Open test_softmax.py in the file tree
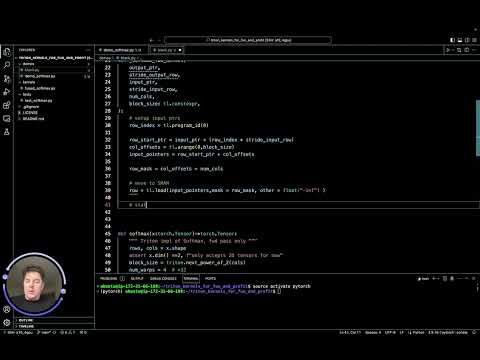 [55, 100]
